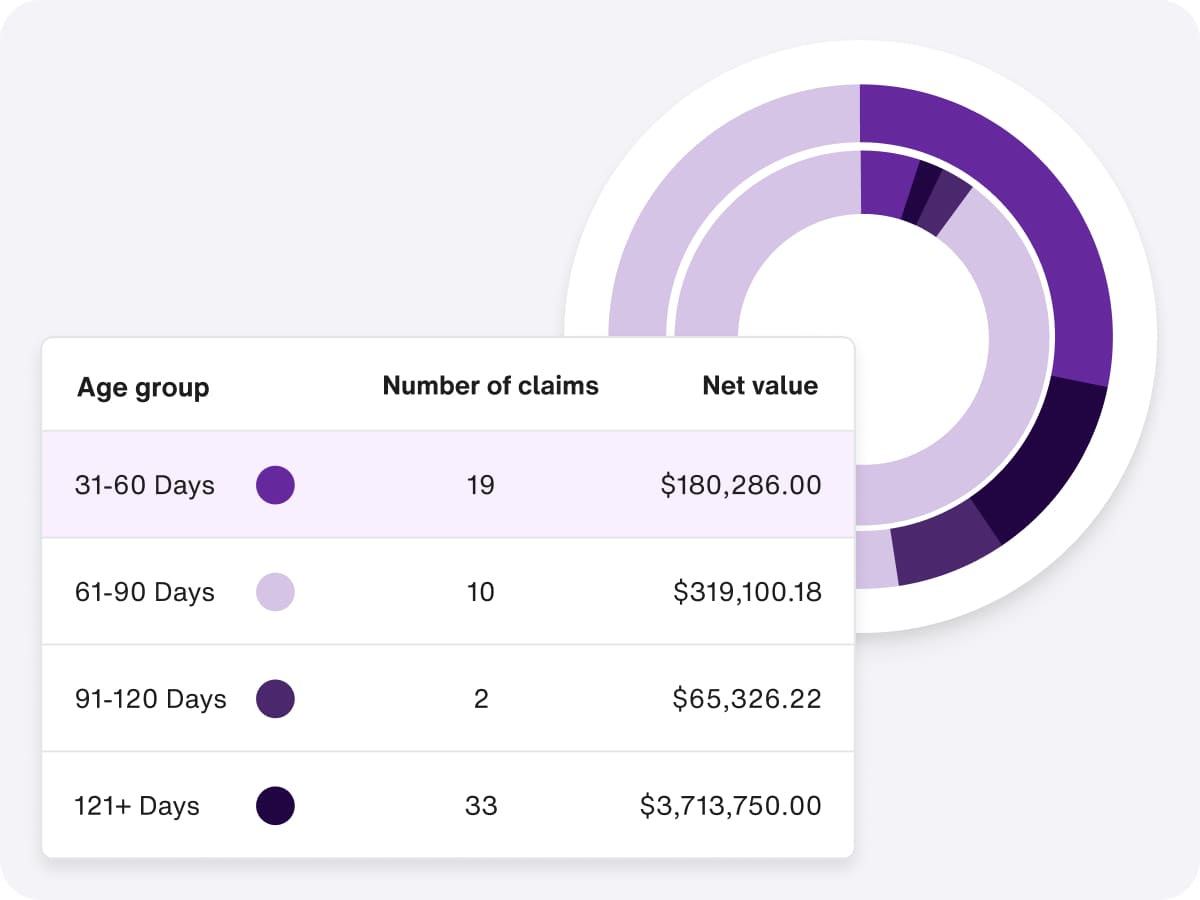
Task: Select the 91-120 Days table row
Action: coord(448,699)
